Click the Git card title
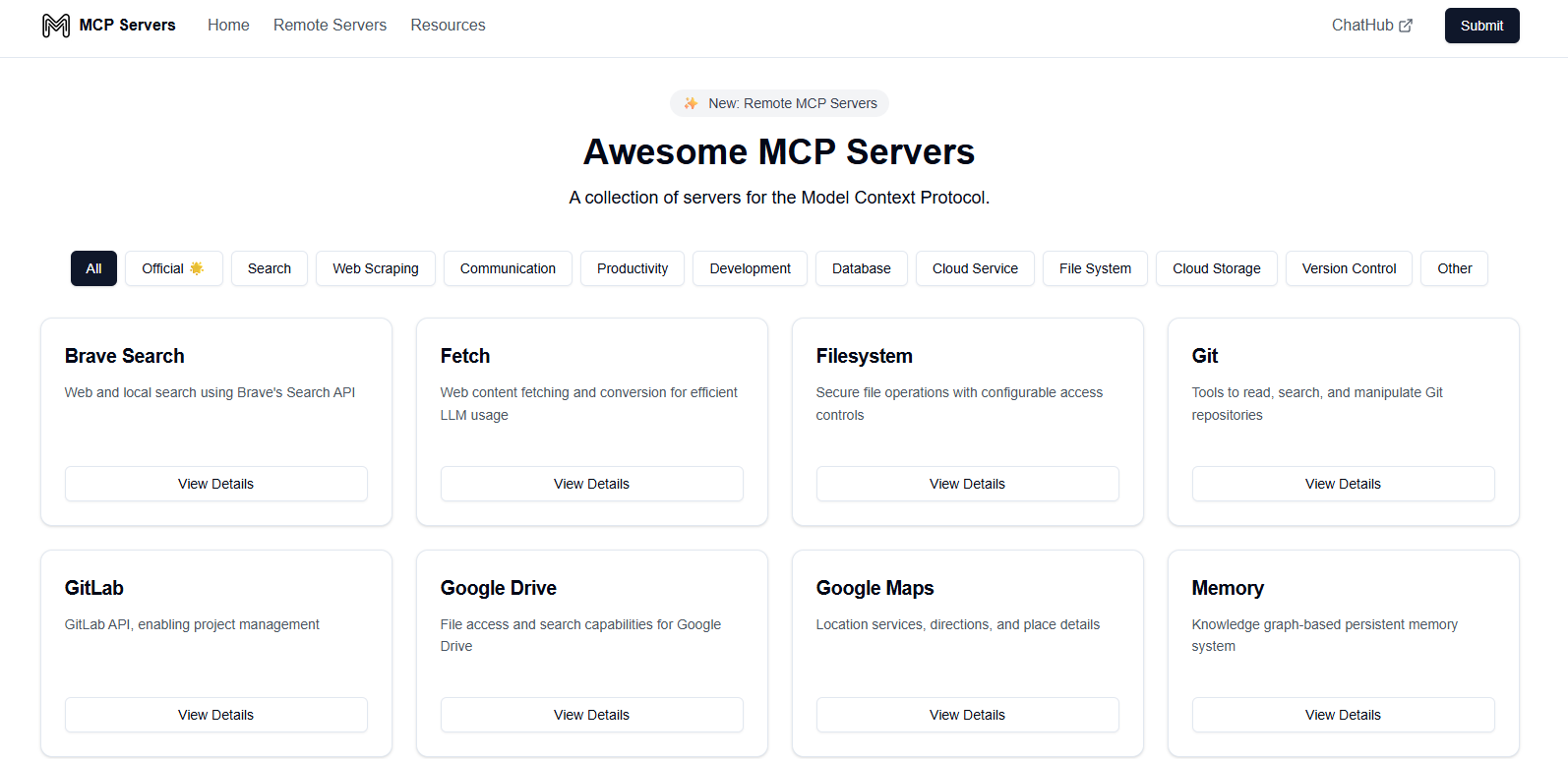 tap(1205, 356)
